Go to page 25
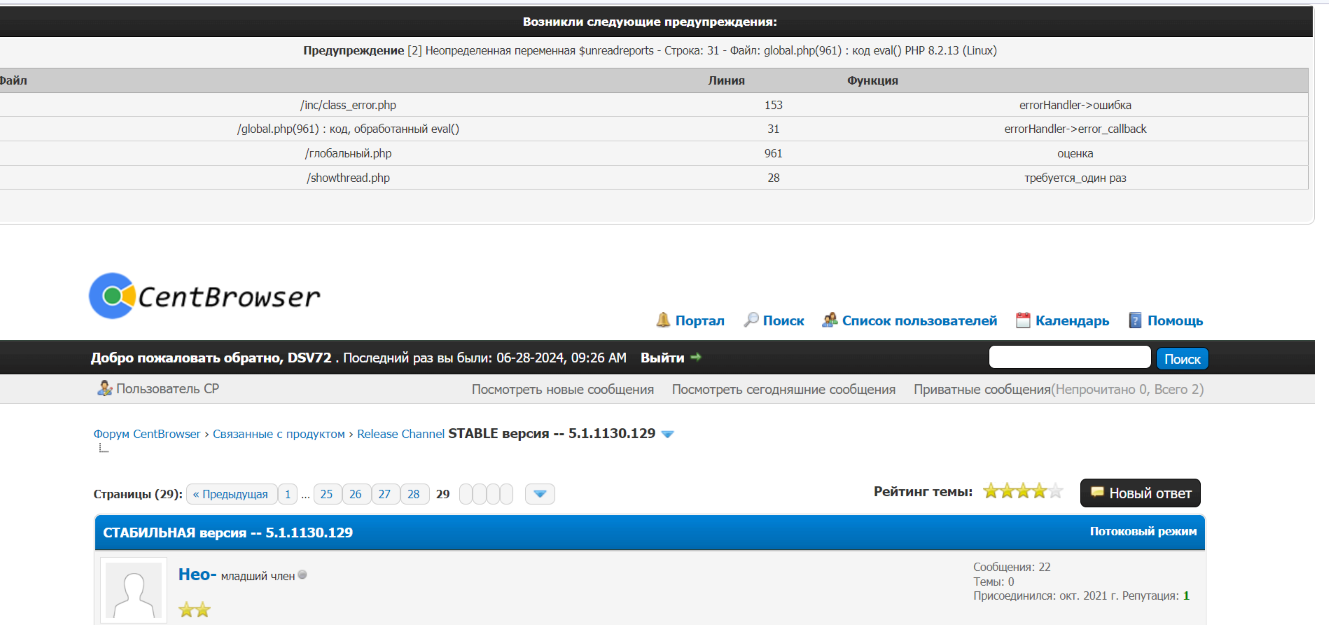Screen dimensions: 1329x625 327,494
